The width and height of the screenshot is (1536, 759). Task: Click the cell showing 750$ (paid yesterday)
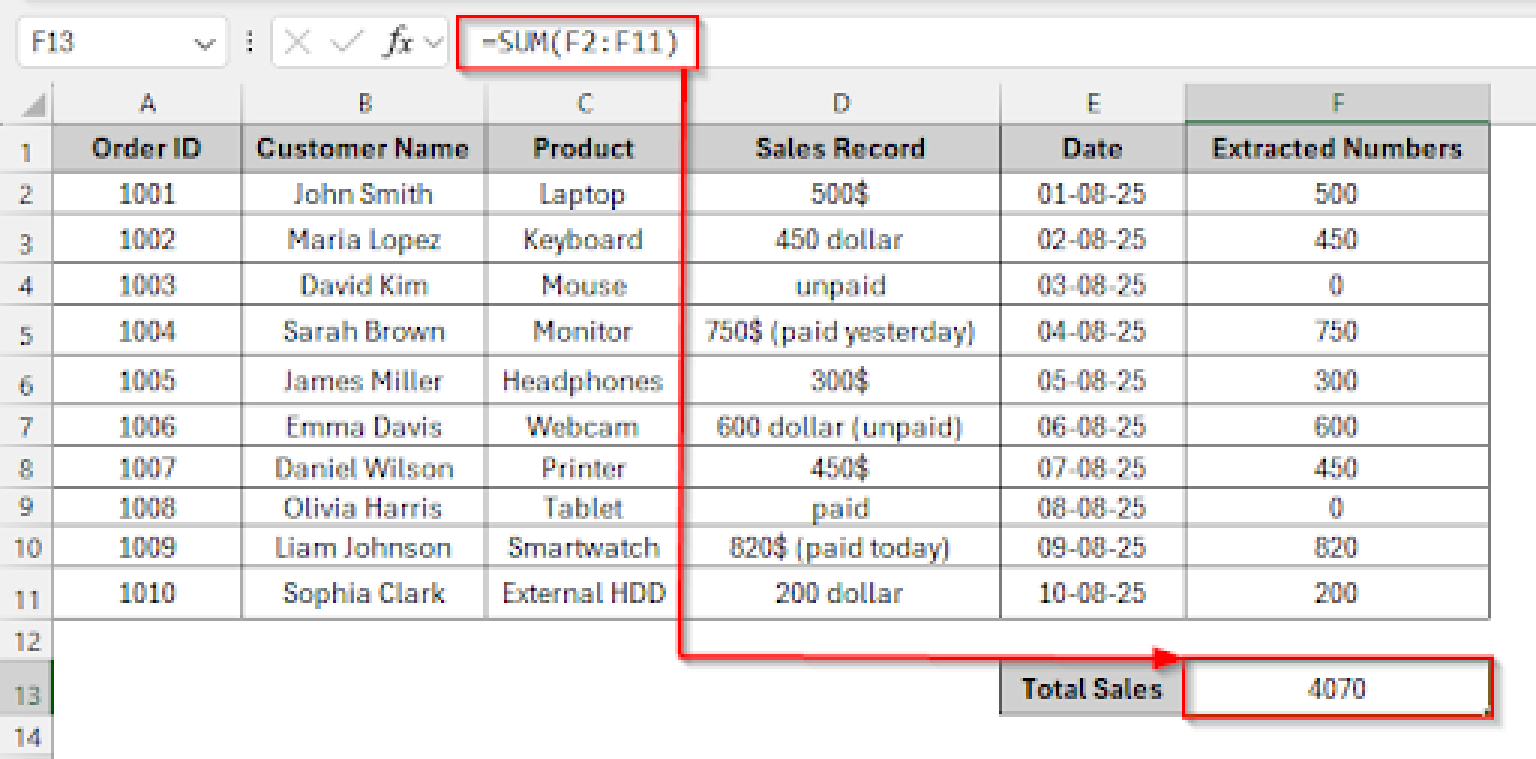(841, 332)
